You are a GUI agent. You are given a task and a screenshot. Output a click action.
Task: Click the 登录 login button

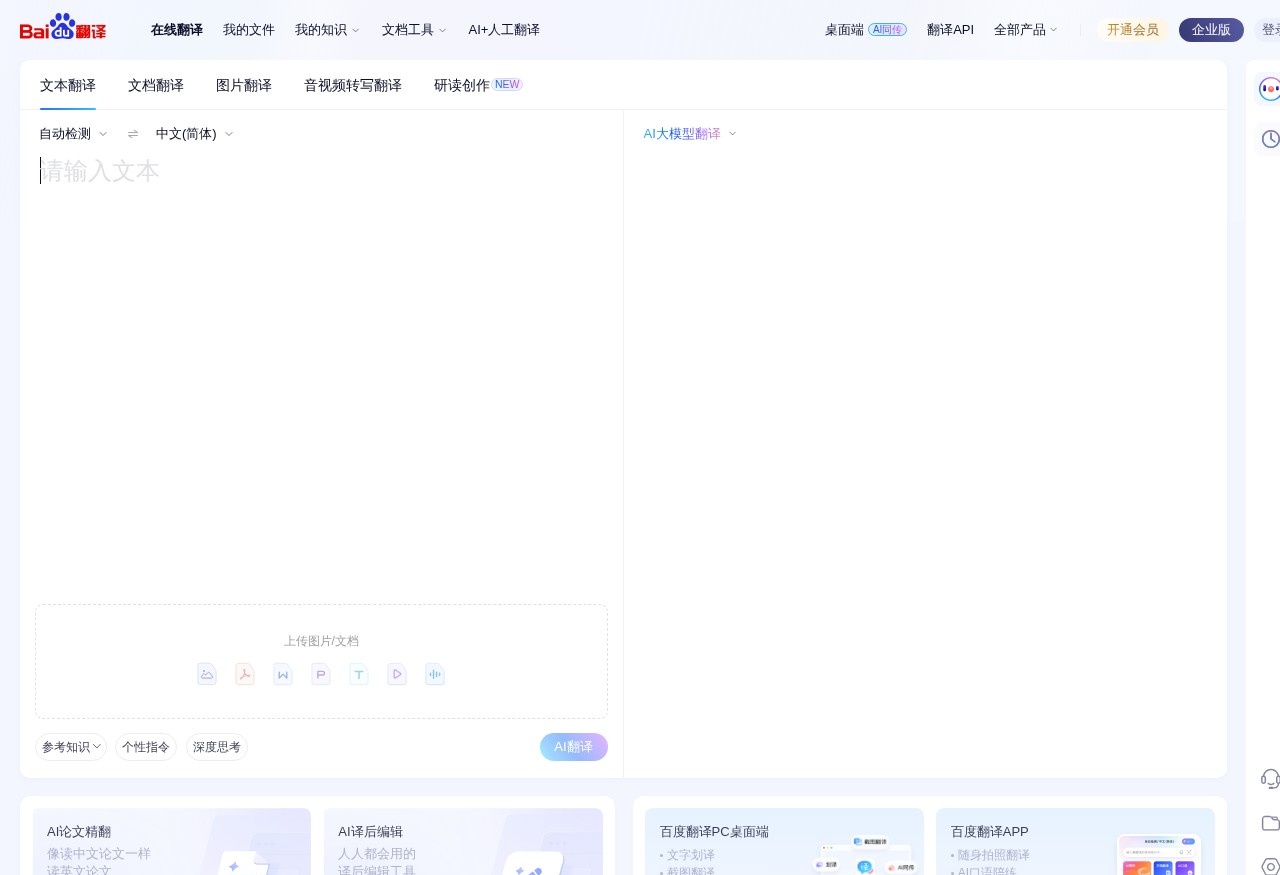pyautogui.click(x=1268, y=30)
